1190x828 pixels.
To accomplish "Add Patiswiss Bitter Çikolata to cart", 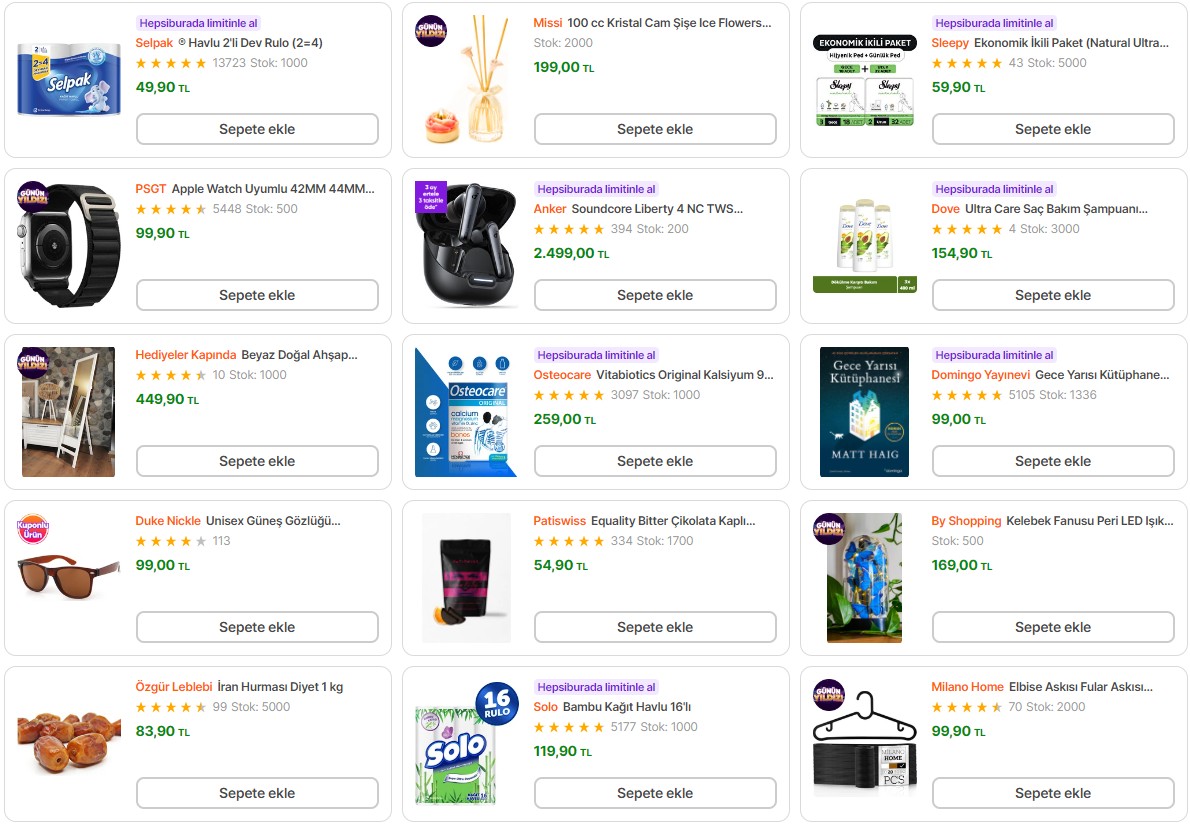I will tap(655, 627).
